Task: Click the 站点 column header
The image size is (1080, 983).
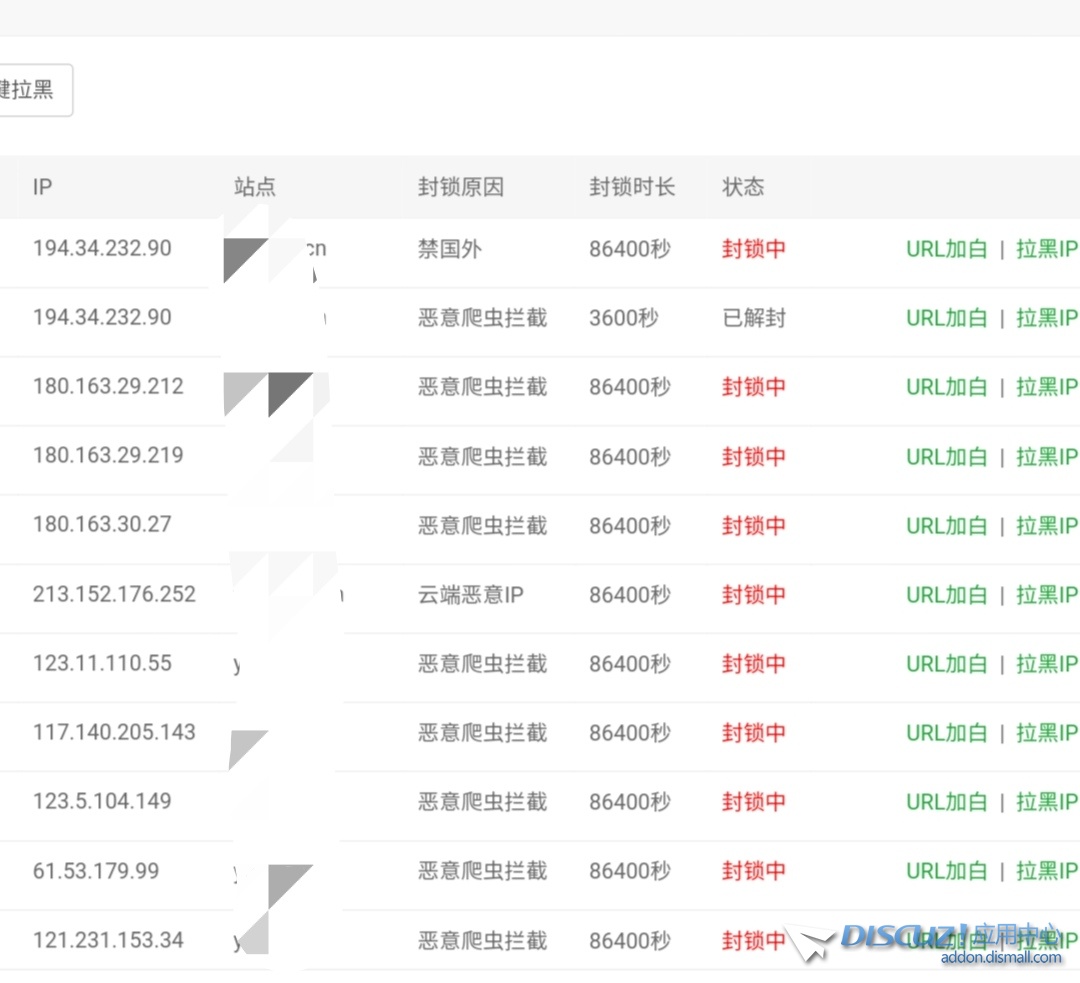Action: click(x=255, y=187)
